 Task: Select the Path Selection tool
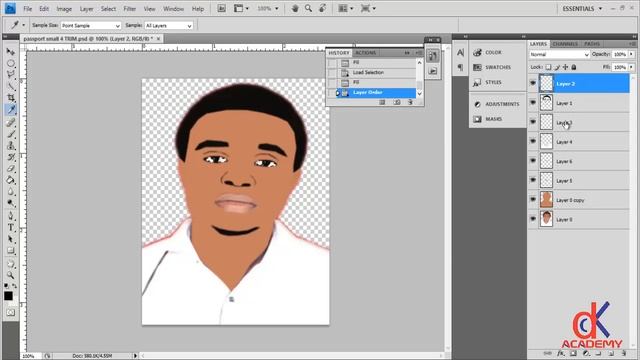(11, 239)
